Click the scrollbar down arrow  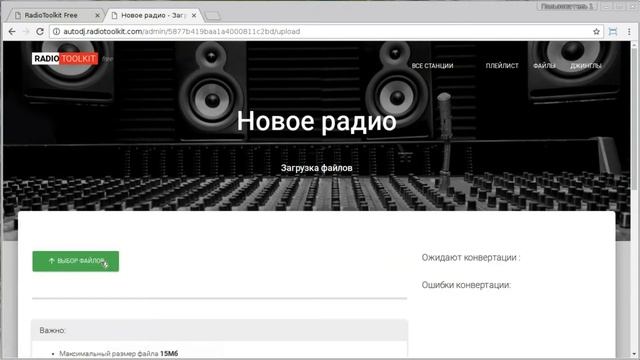[634, 354]
